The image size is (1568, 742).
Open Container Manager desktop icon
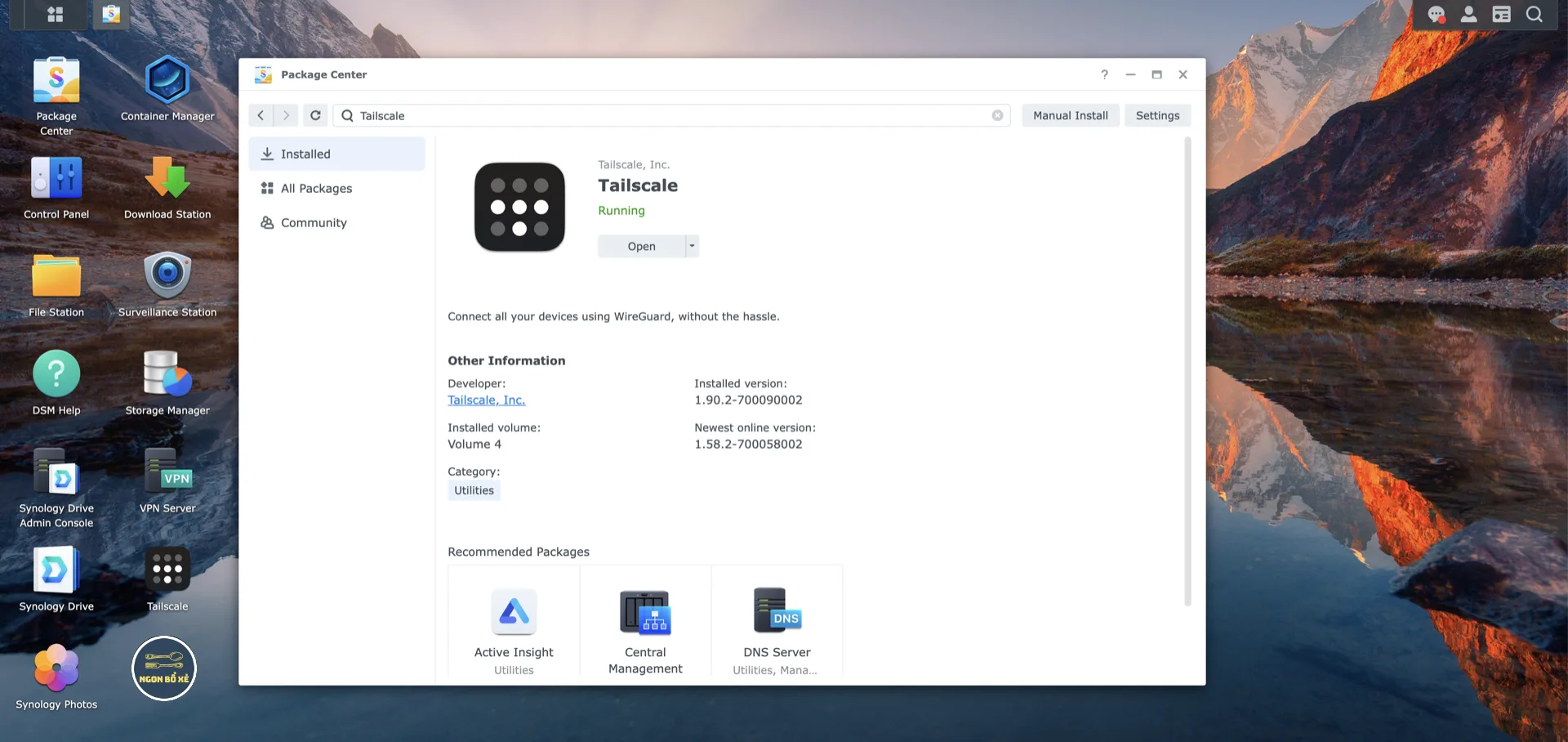(x=167, y=82)
